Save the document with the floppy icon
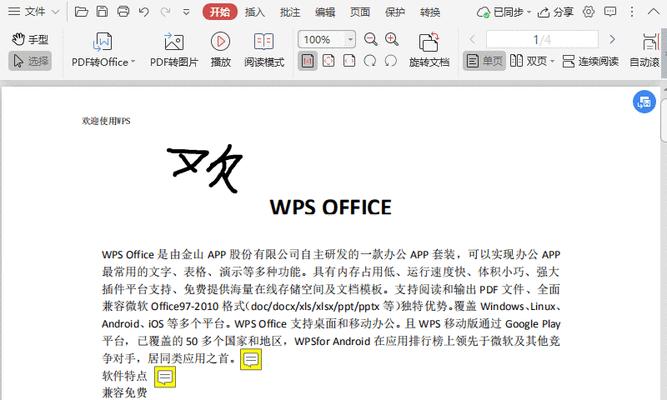 point(102,12)
